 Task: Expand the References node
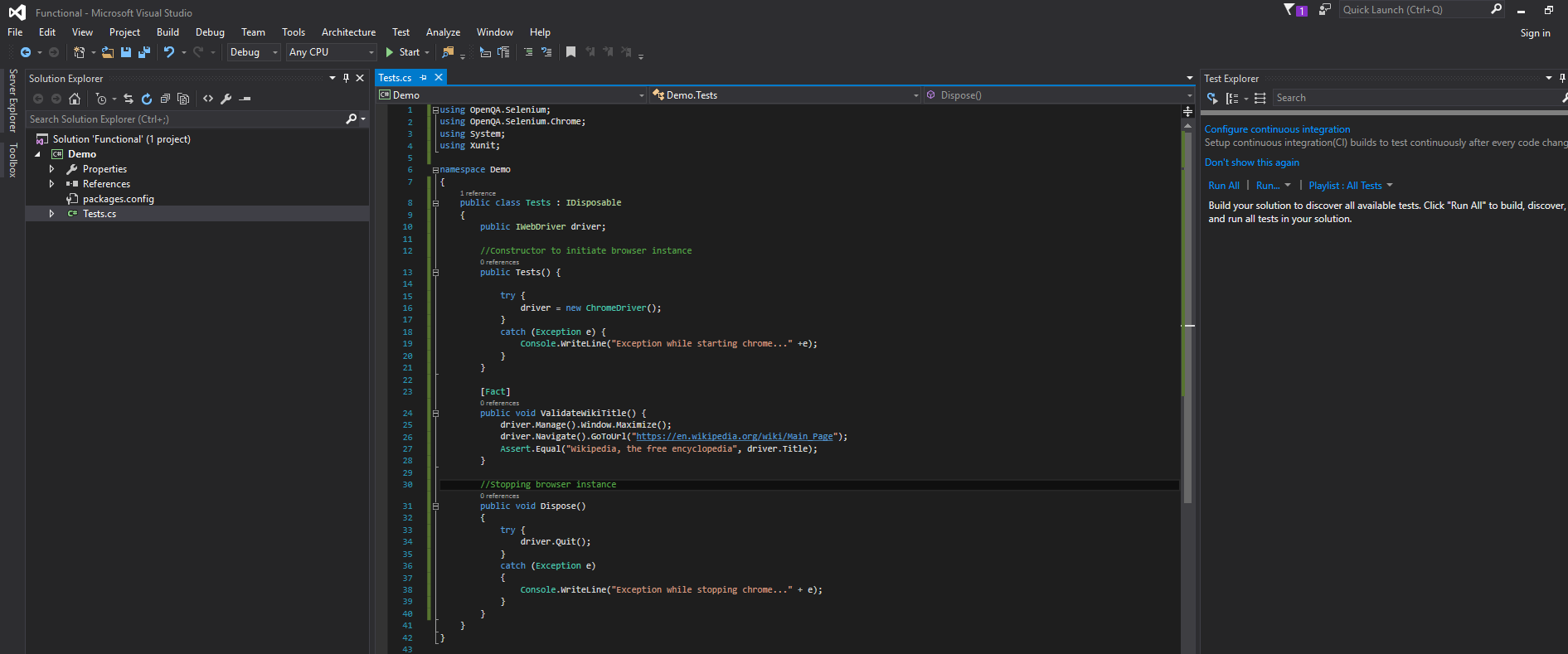click(51, 184)
